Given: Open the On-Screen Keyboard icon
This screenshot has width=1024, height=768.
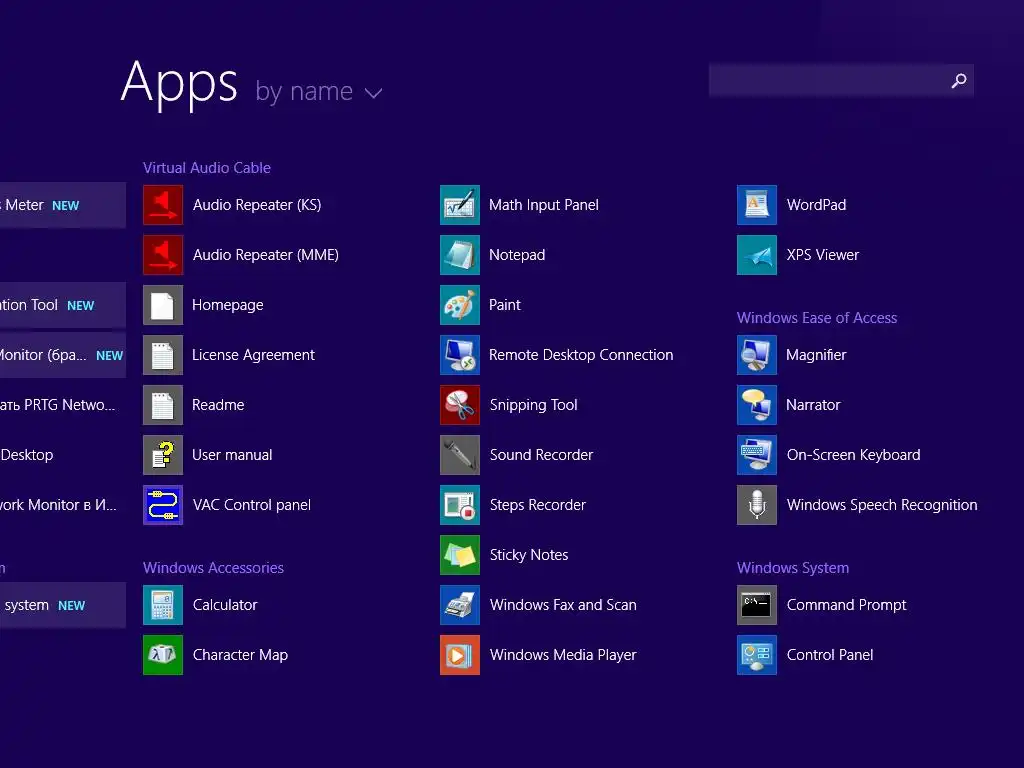Looking at the screenshot, I should click(757, 455).
